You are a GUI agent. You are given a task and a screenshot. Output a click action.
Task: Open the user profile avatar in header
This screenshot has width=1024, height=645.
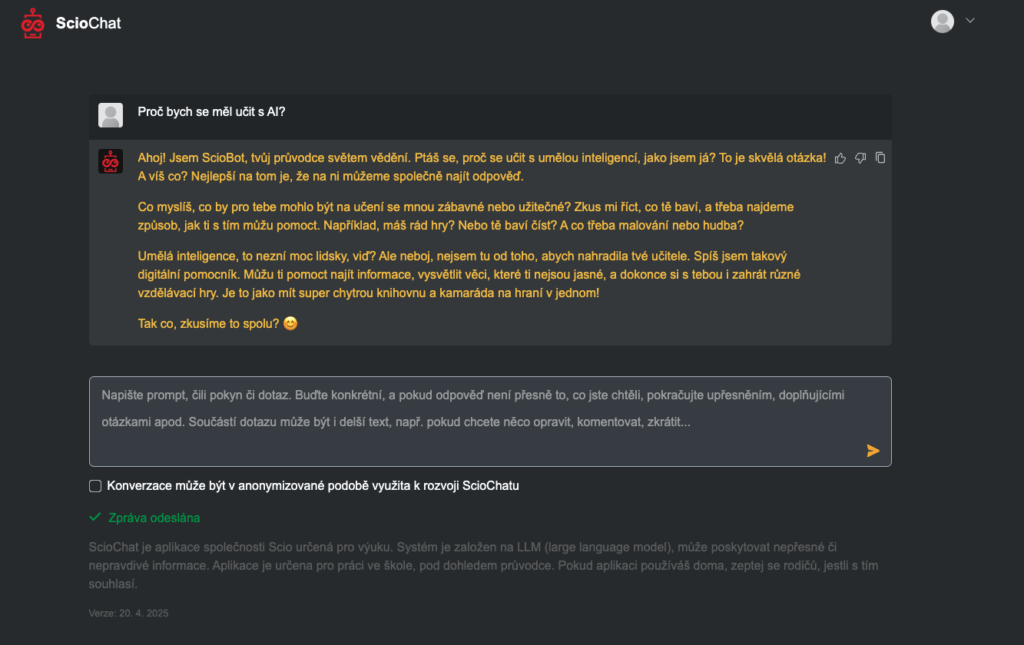point(942,21)
